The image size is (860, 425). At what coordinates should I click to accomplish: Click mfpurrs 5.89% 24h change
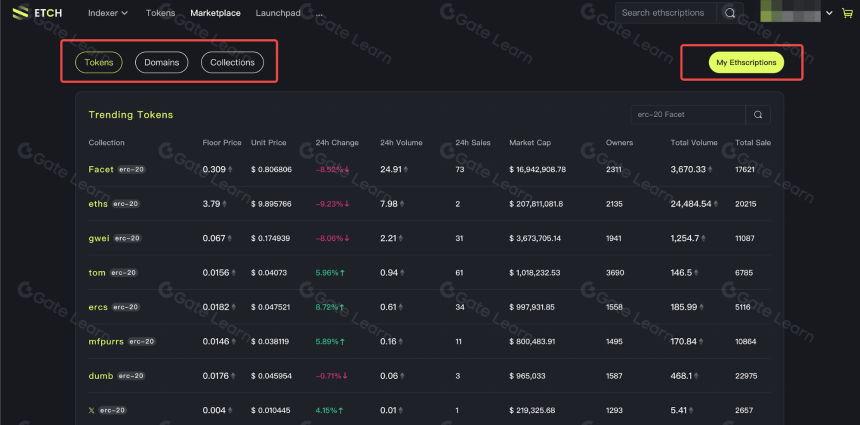point(330,342)
